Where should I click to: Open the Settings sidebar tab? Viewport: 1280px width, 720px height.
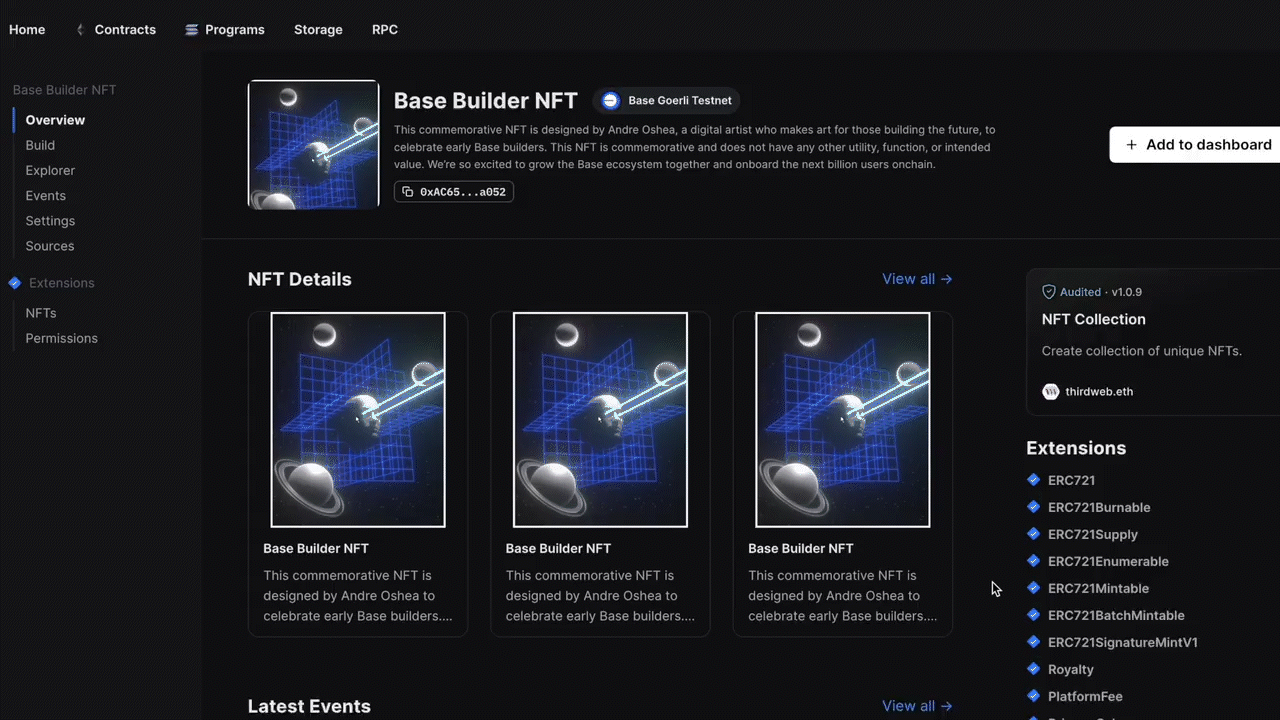50,221
